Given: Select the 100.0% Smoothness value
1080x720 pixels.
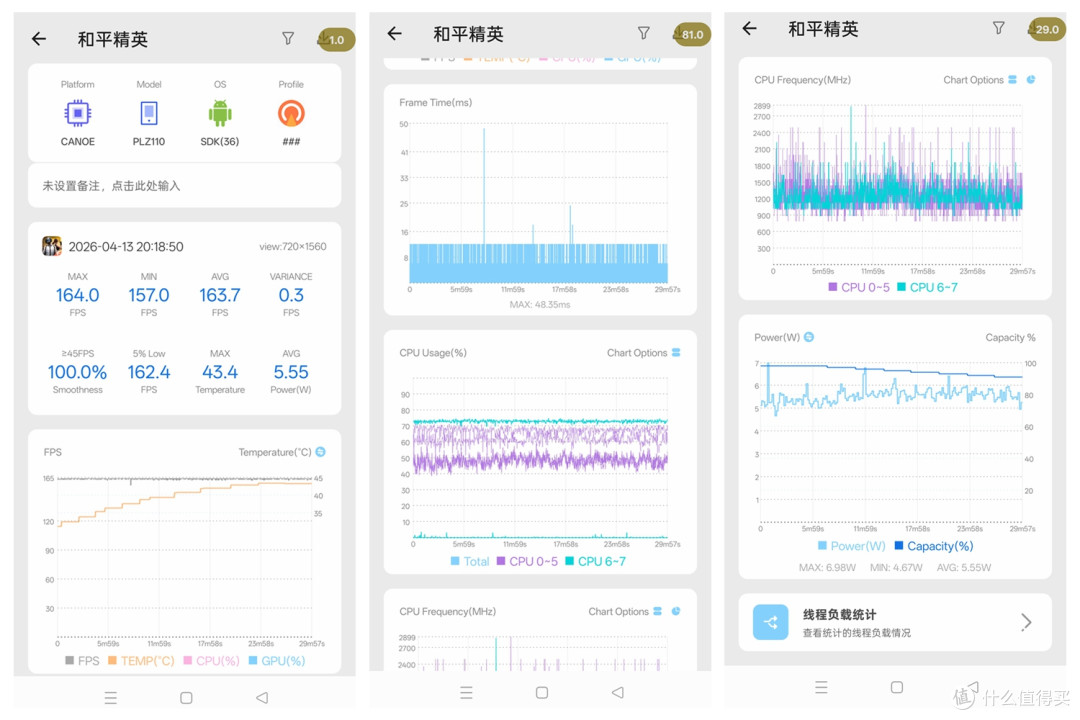Looking at the screenshot, I should tap(77, 372).
